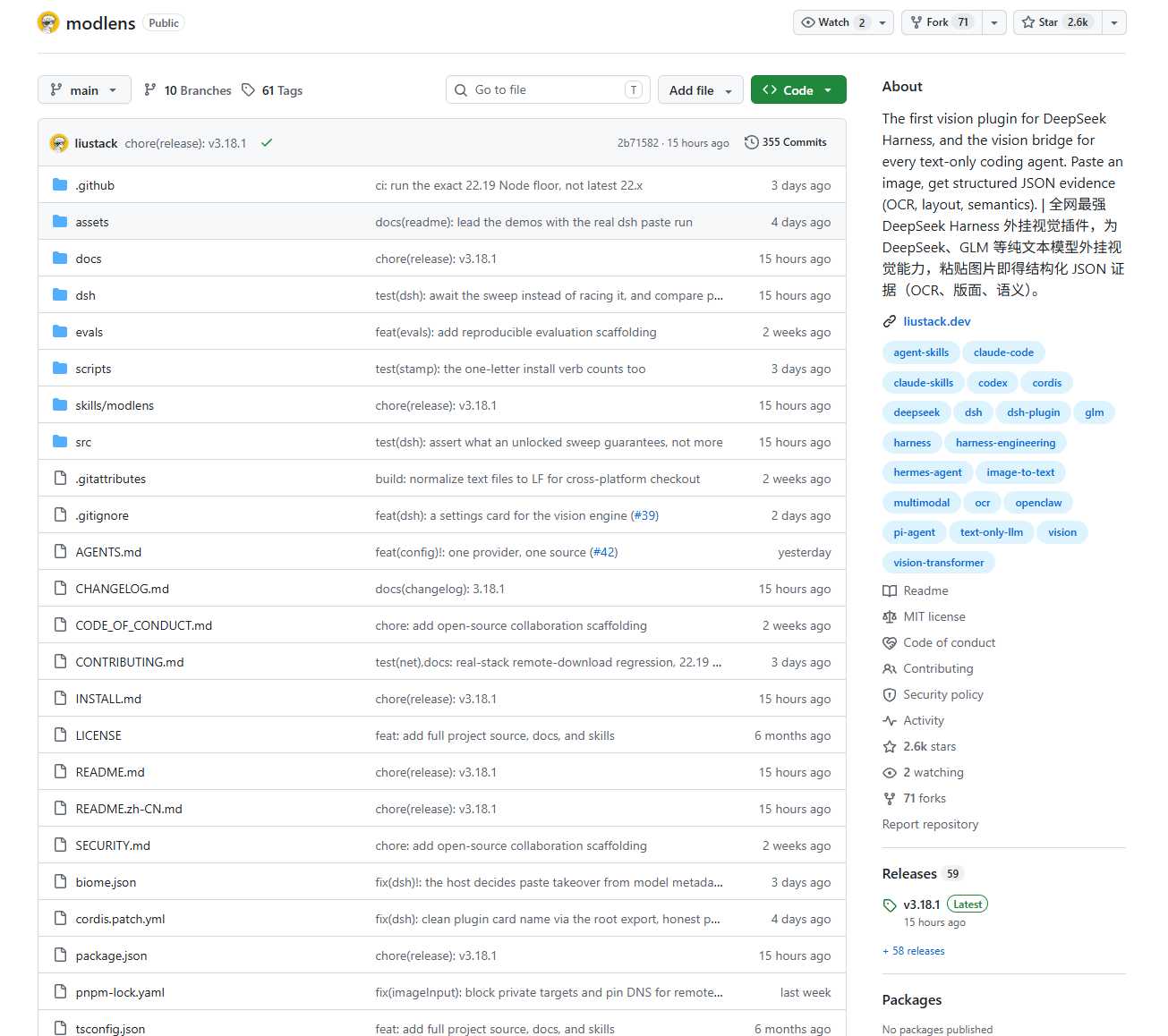The height and width of the screenshot is (1036, 1168).
Task: Select the ocr topic tag
Action: [983, 503]
